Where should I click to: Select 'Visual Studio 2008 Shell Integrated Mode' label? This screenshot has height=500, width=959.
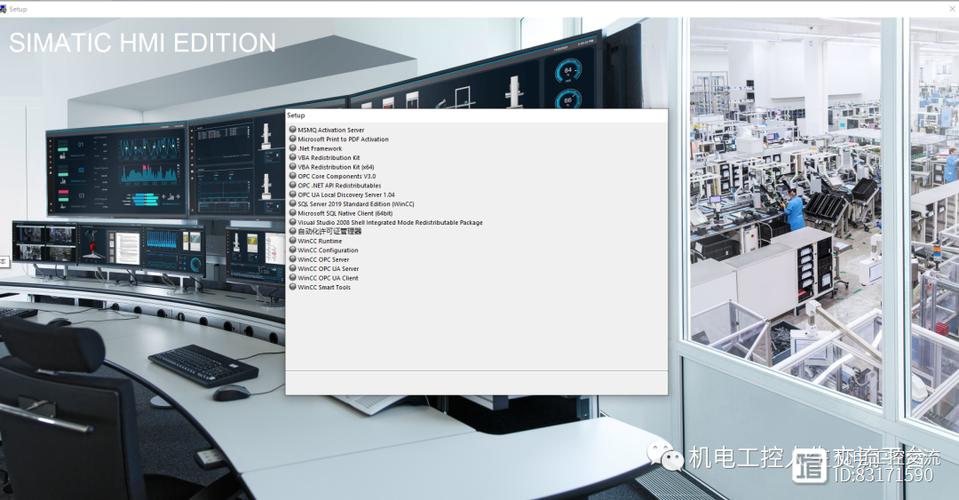390,222
